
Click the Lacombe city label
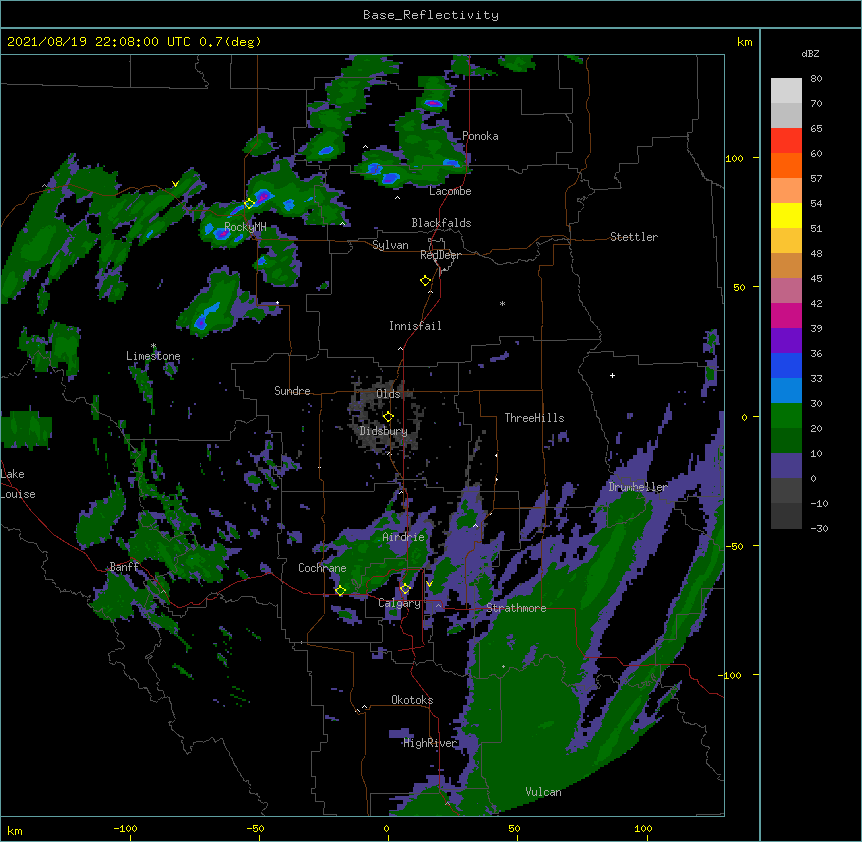click(x=450, y=191)
